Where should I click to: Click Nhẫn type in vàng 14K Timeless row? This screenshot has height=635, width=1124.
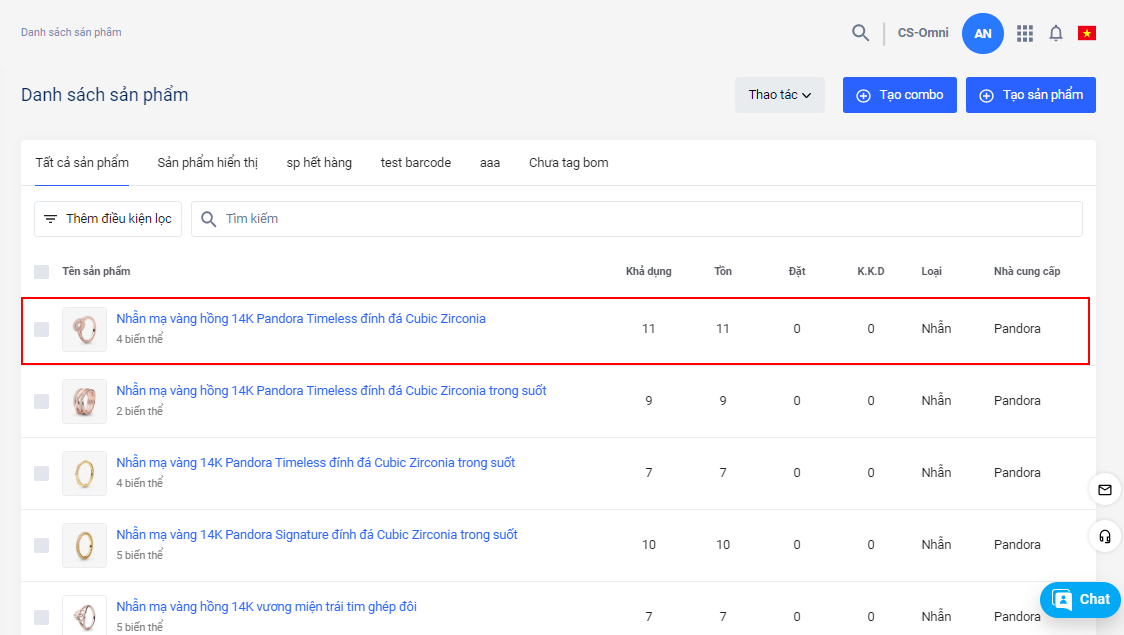coord(936,473)
